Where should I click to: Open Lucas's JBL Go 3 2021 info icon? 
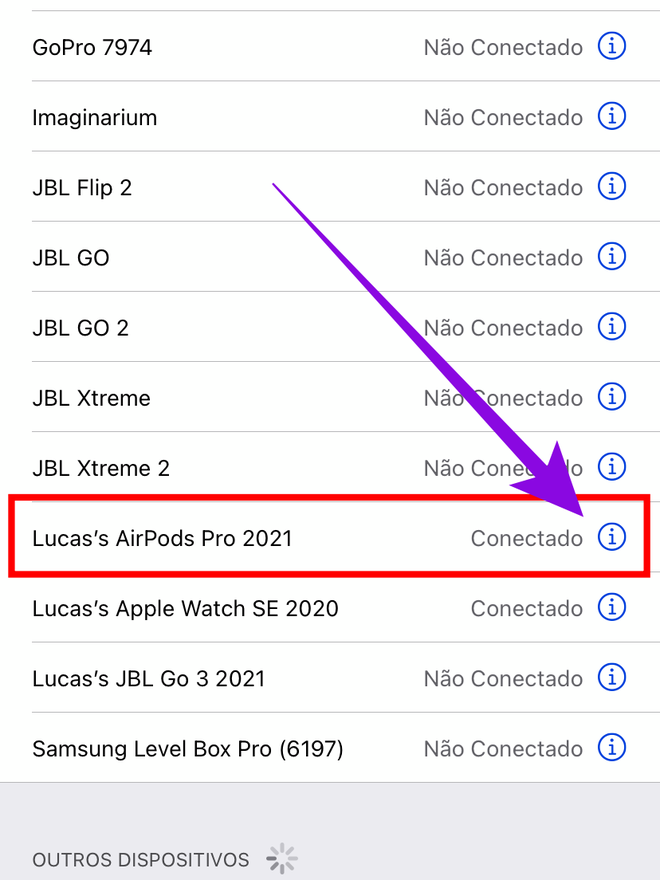[612, 678]
